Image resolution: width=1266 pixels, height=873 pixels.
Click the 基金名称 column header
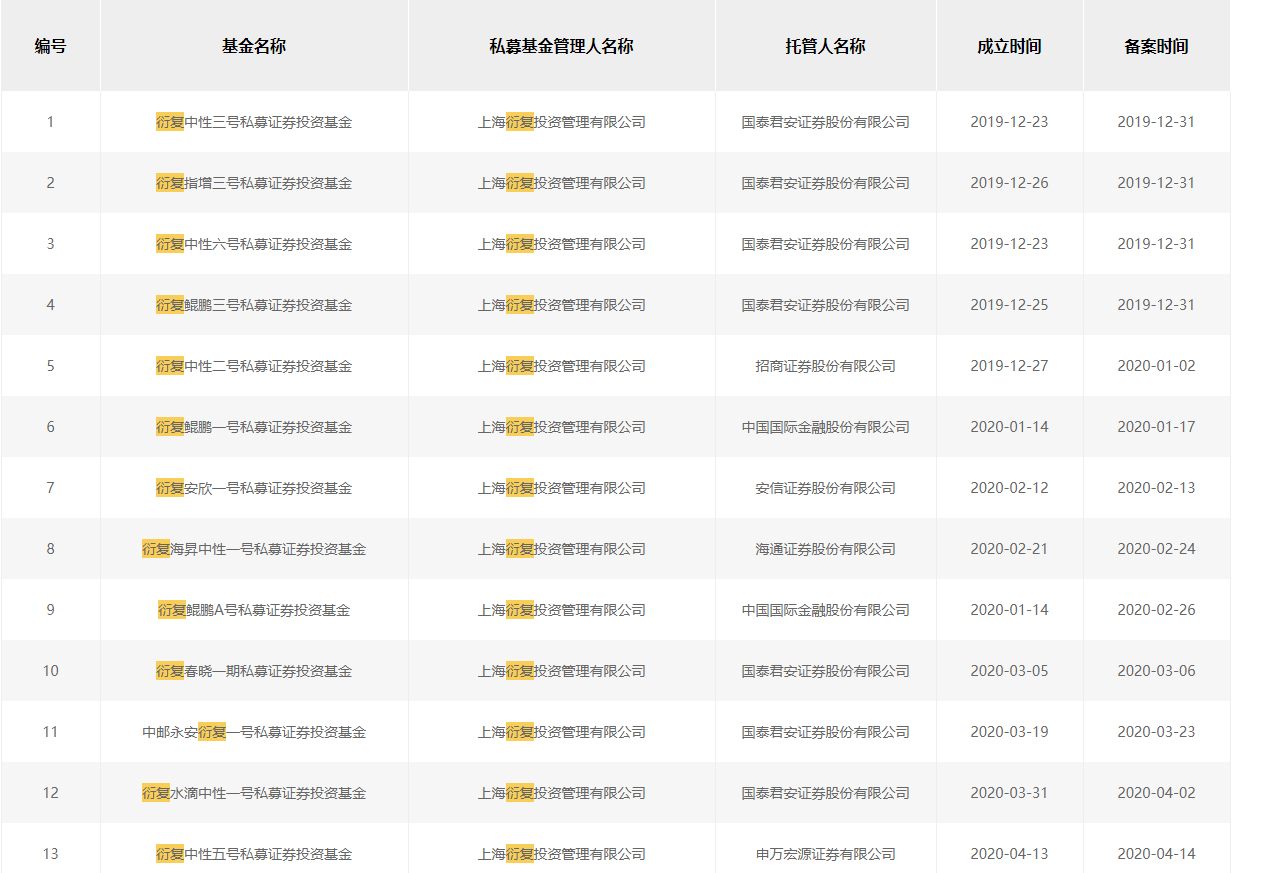pos(254,46)
